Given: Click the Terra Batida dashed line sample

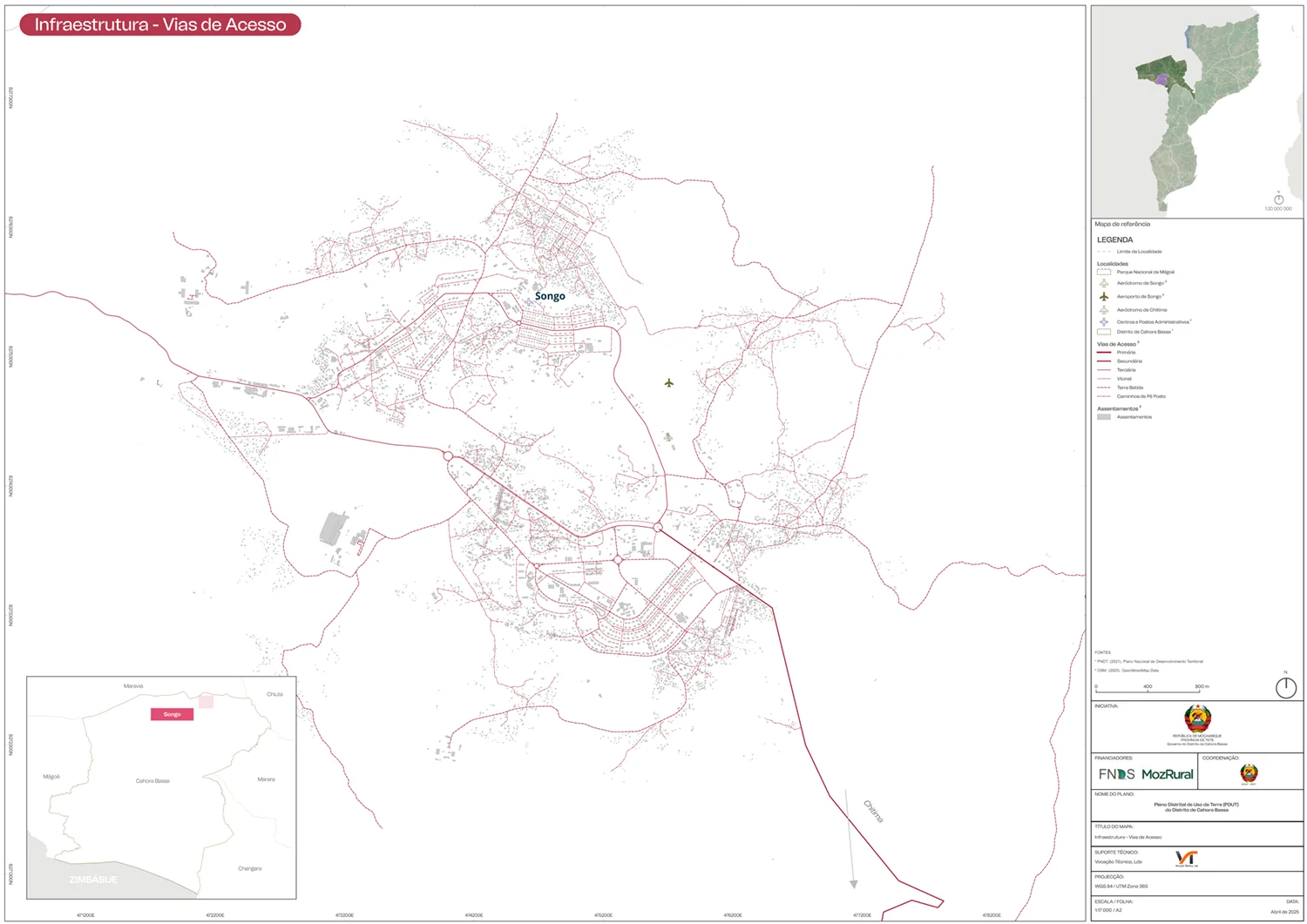Looking at the screenshot, I should tap(1104, 388).
